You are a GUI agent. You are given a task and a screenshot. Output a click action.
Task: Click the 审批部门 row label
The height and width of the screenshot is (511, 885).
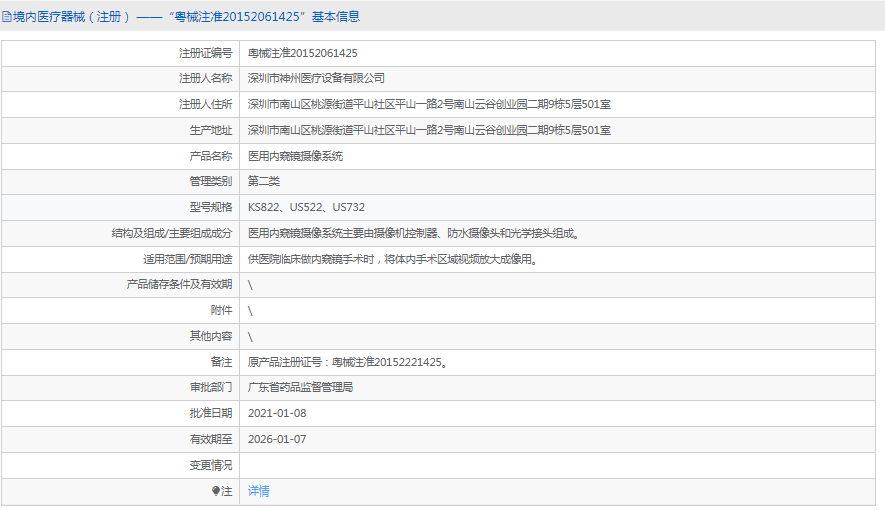click(211, 387)
